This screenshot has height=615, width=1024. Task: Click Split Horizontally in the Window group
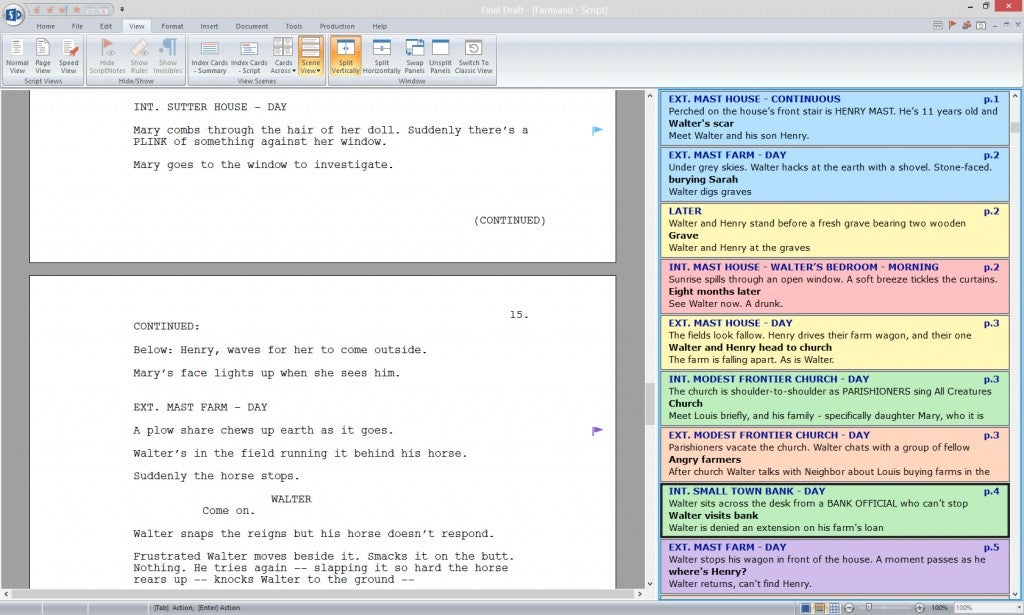[x=384, y=55]
